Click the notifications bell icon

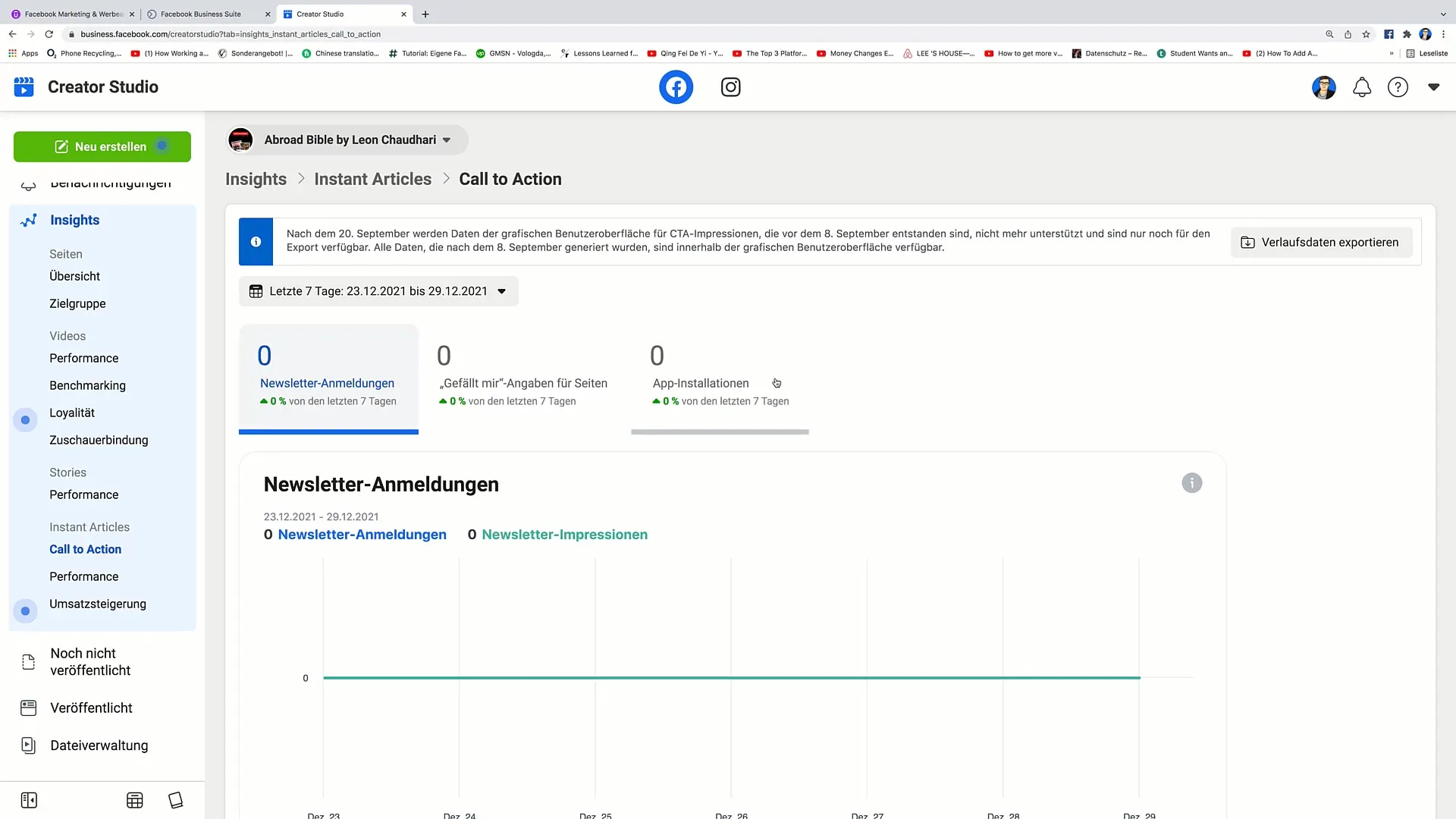[1362, 87]
